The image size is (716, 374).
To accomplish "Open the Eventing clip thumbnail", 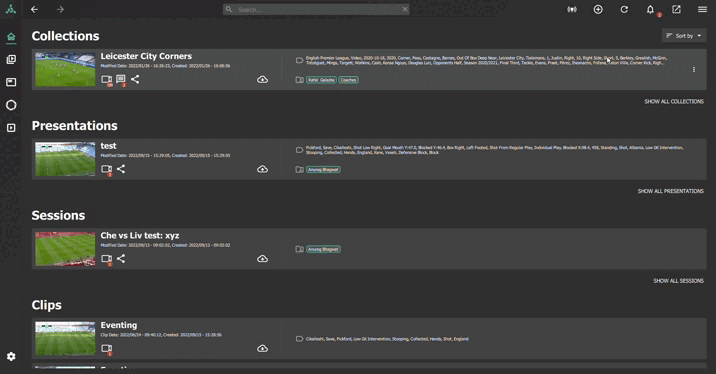I will [x=65, y=338].
